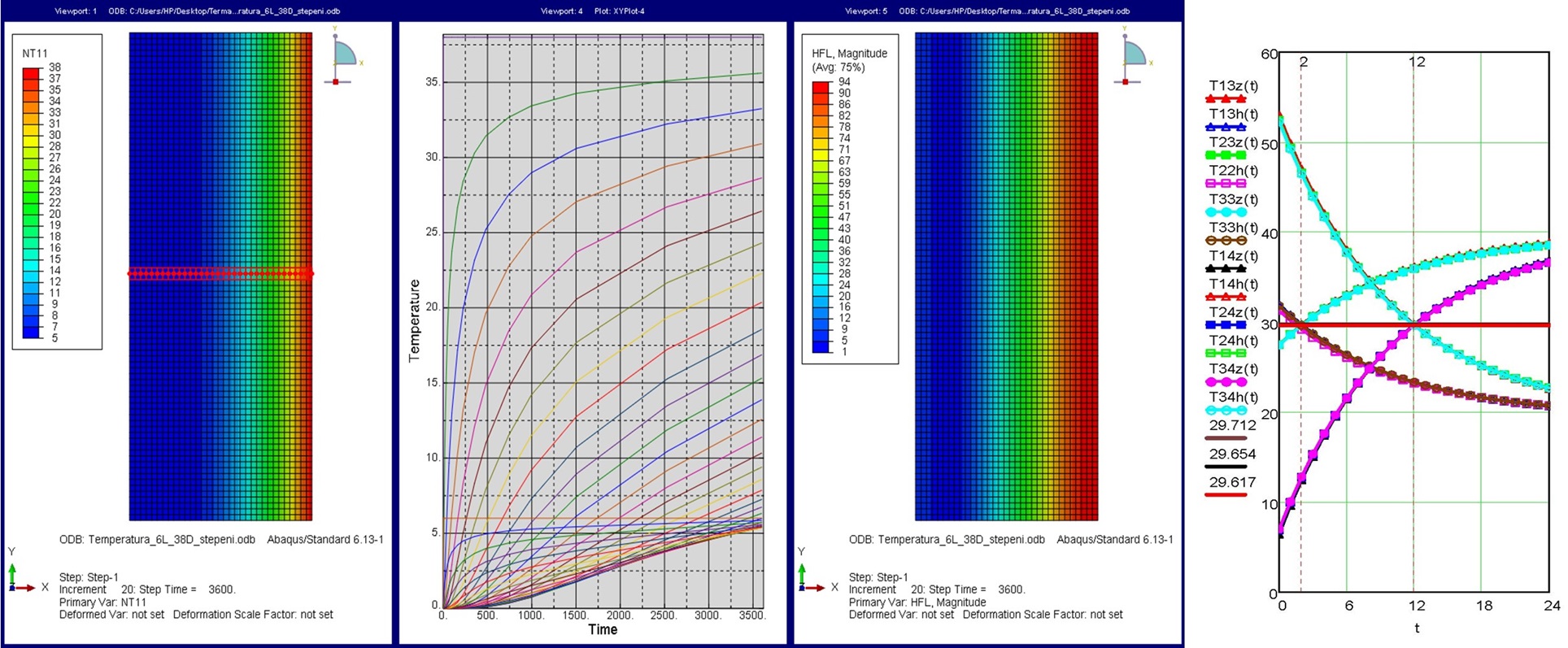Click the Temperature axis title in XY plot

415,320
